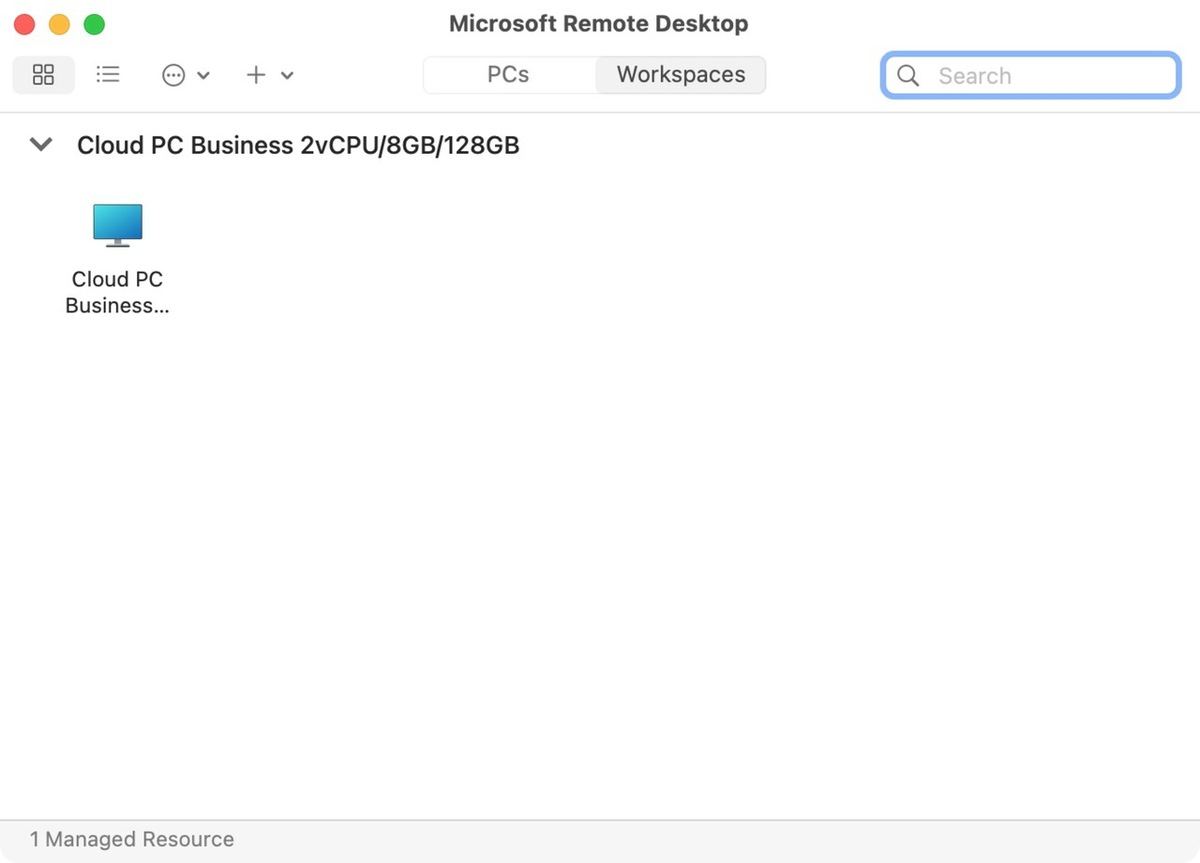This screenshot has width=1200, height=863.
Task: Click the Search field
Action: pyautogui.click(x=1031, y=76)
